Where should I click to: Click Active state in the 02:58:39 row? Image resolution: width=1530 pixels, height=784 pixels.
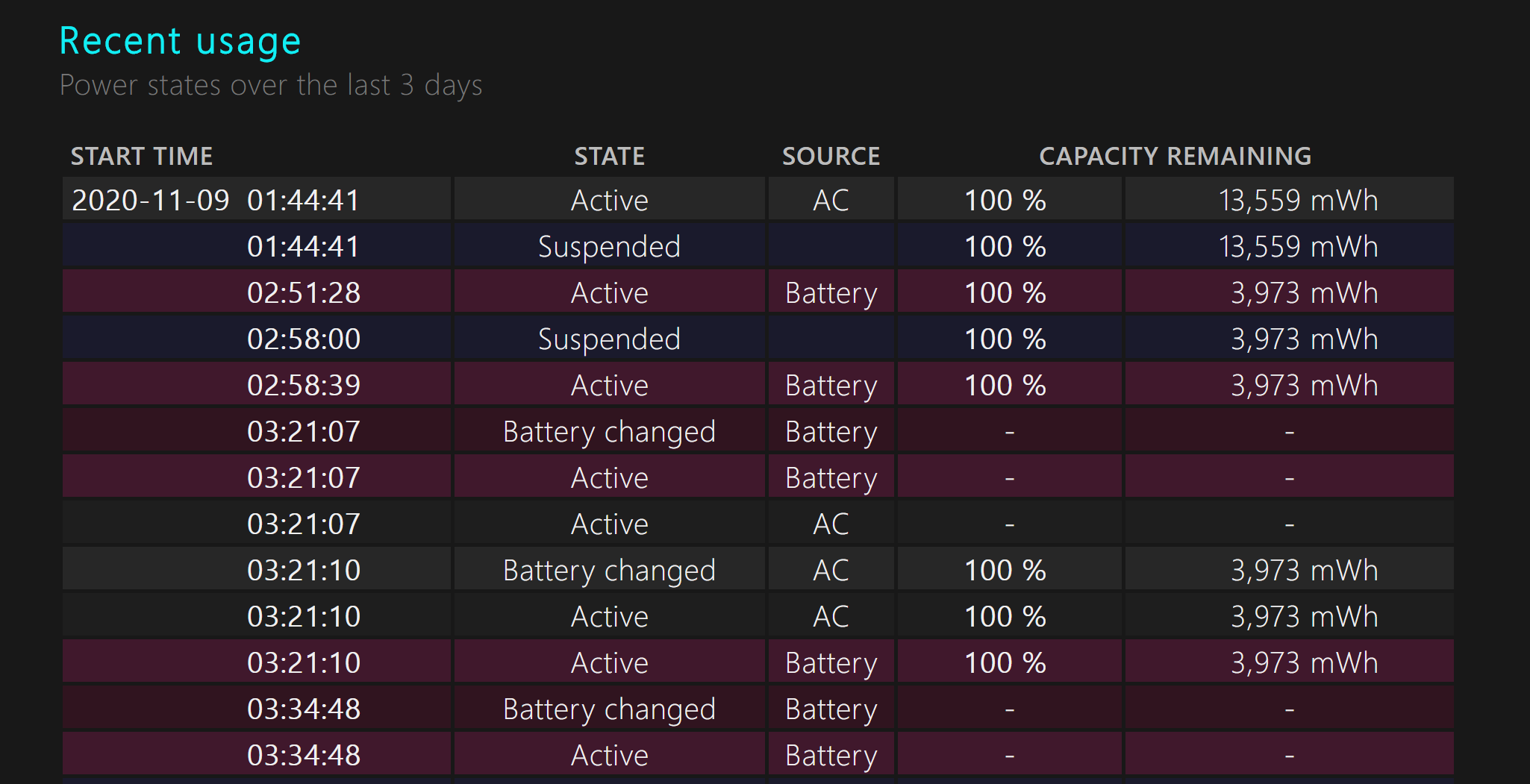tap(609, 386)
